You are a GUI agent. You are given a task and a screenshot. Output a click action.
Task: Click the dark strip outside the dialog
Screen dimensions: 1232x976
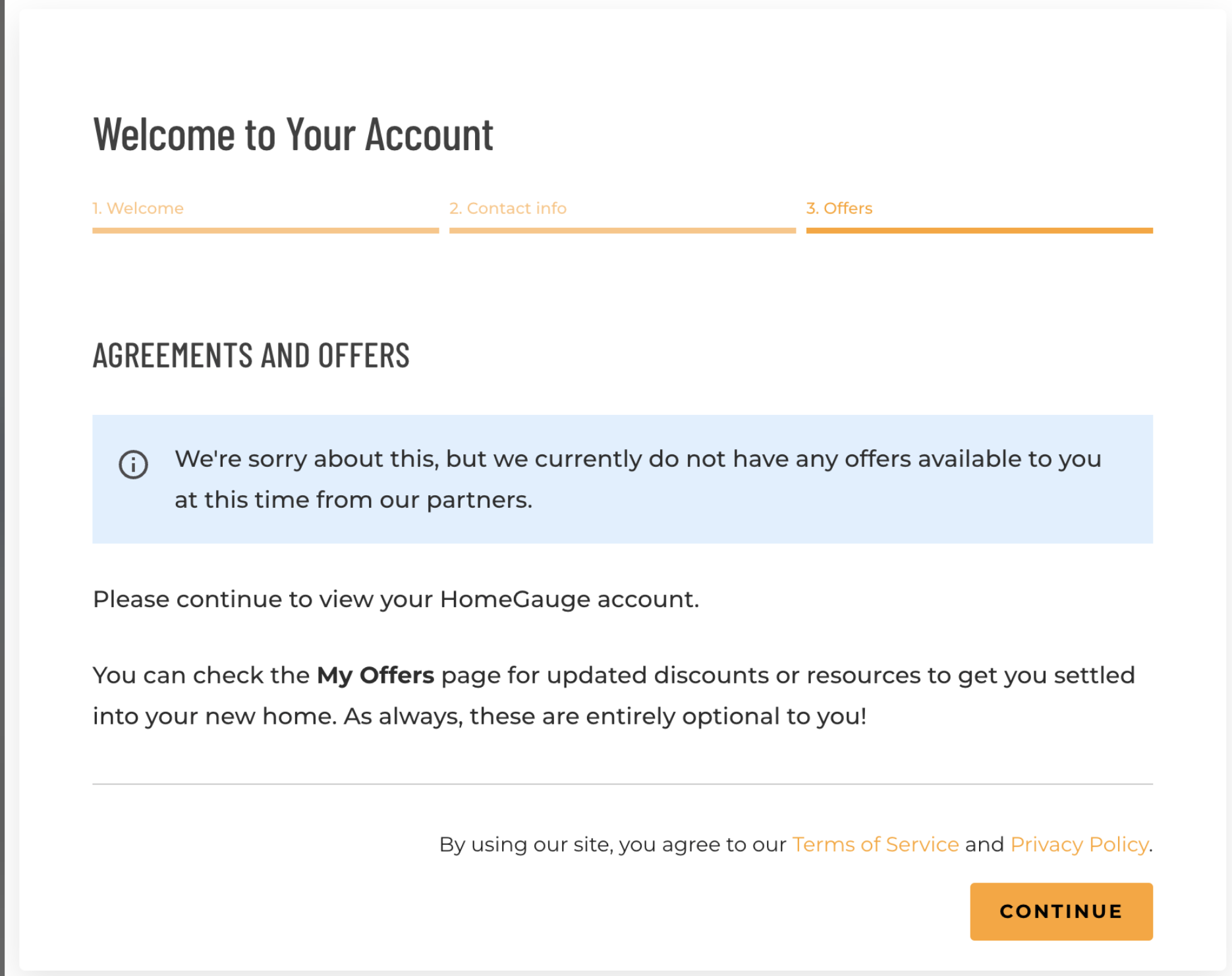point(2,487)
